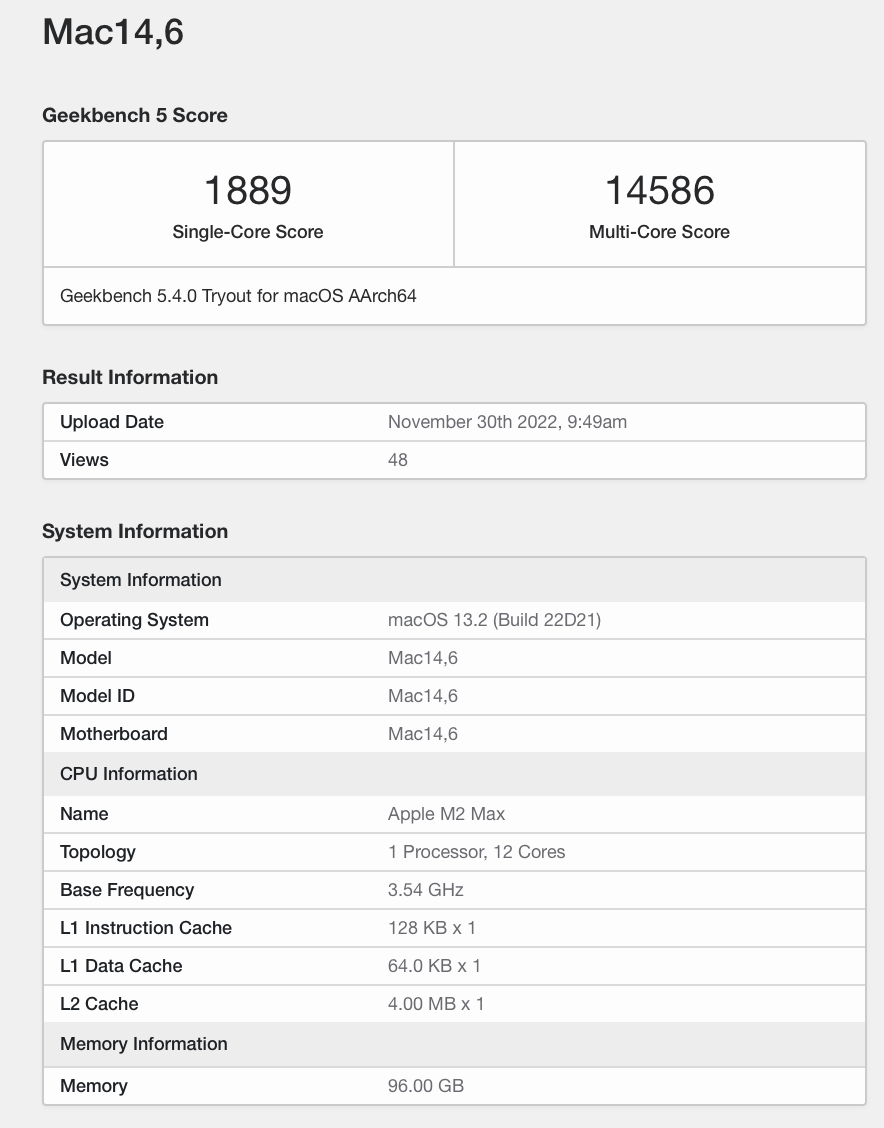
Task: Click the Motherboard row label
Action: pos(114,734)
